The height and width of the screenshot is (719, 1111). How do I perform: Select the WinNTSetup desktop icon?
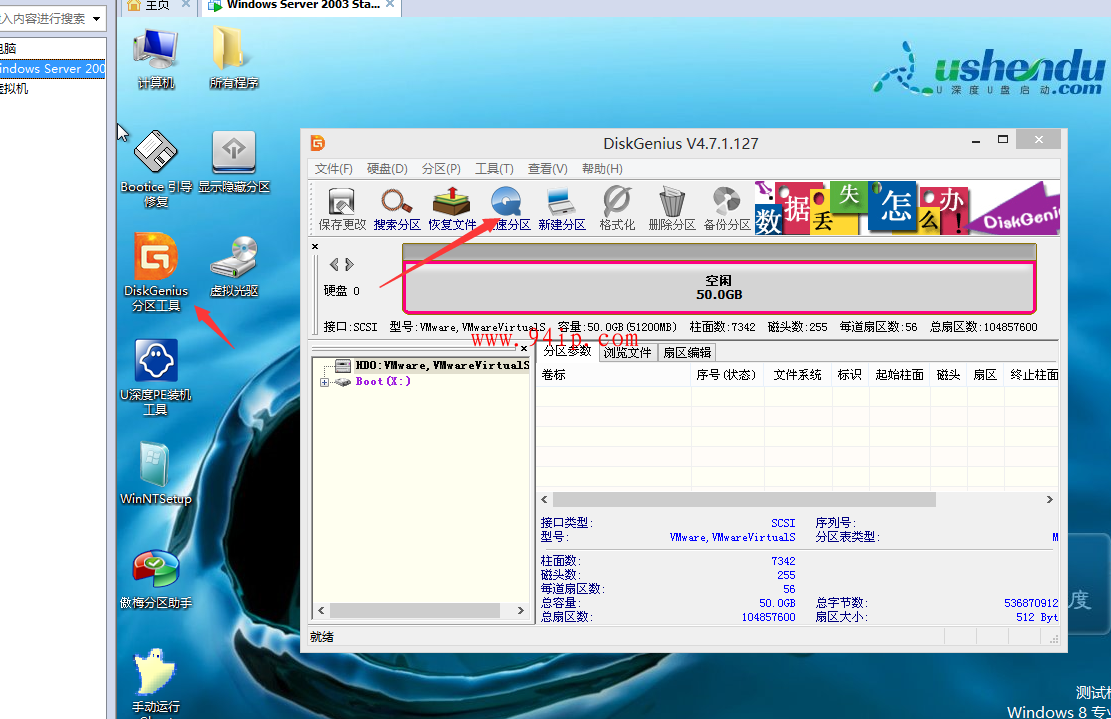(x=156, y=474)
